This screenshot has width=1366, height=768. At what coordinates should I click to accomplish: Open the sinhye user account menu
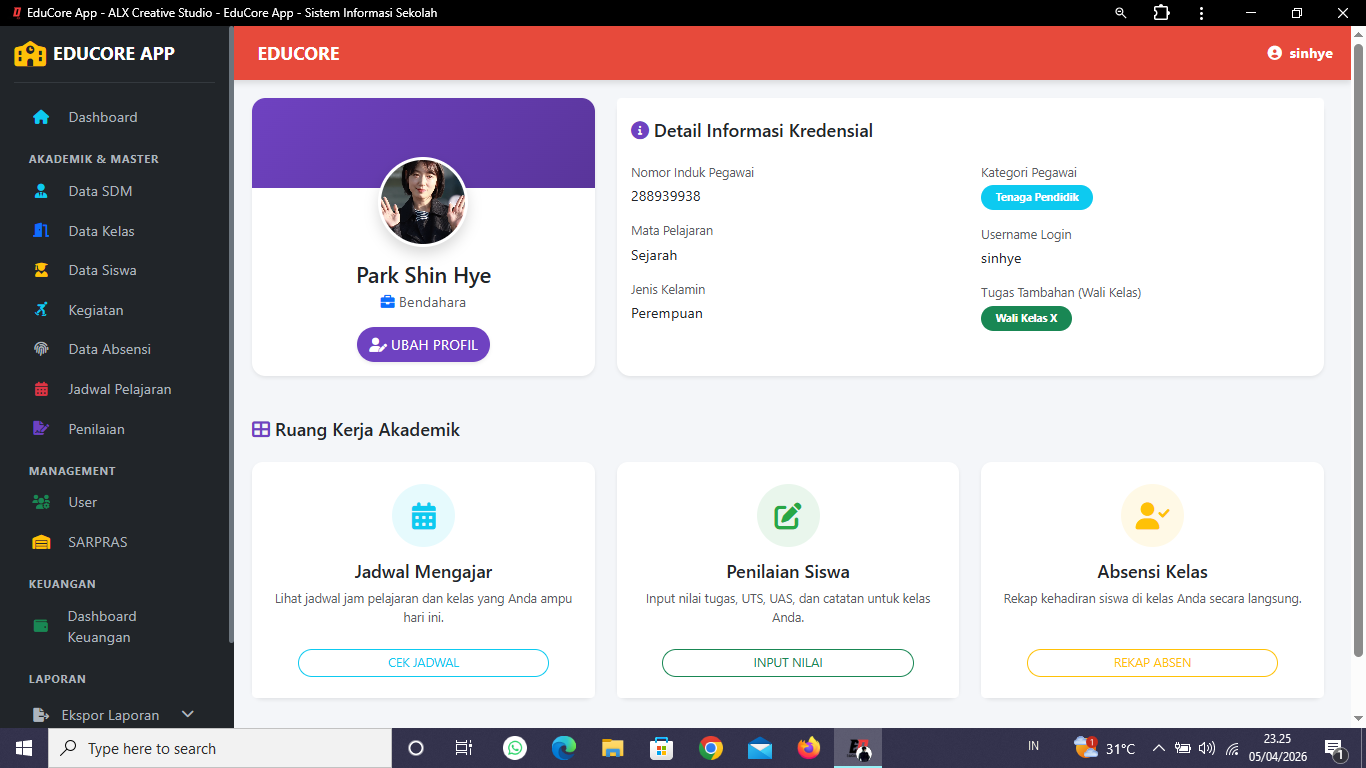point(1300,53)
